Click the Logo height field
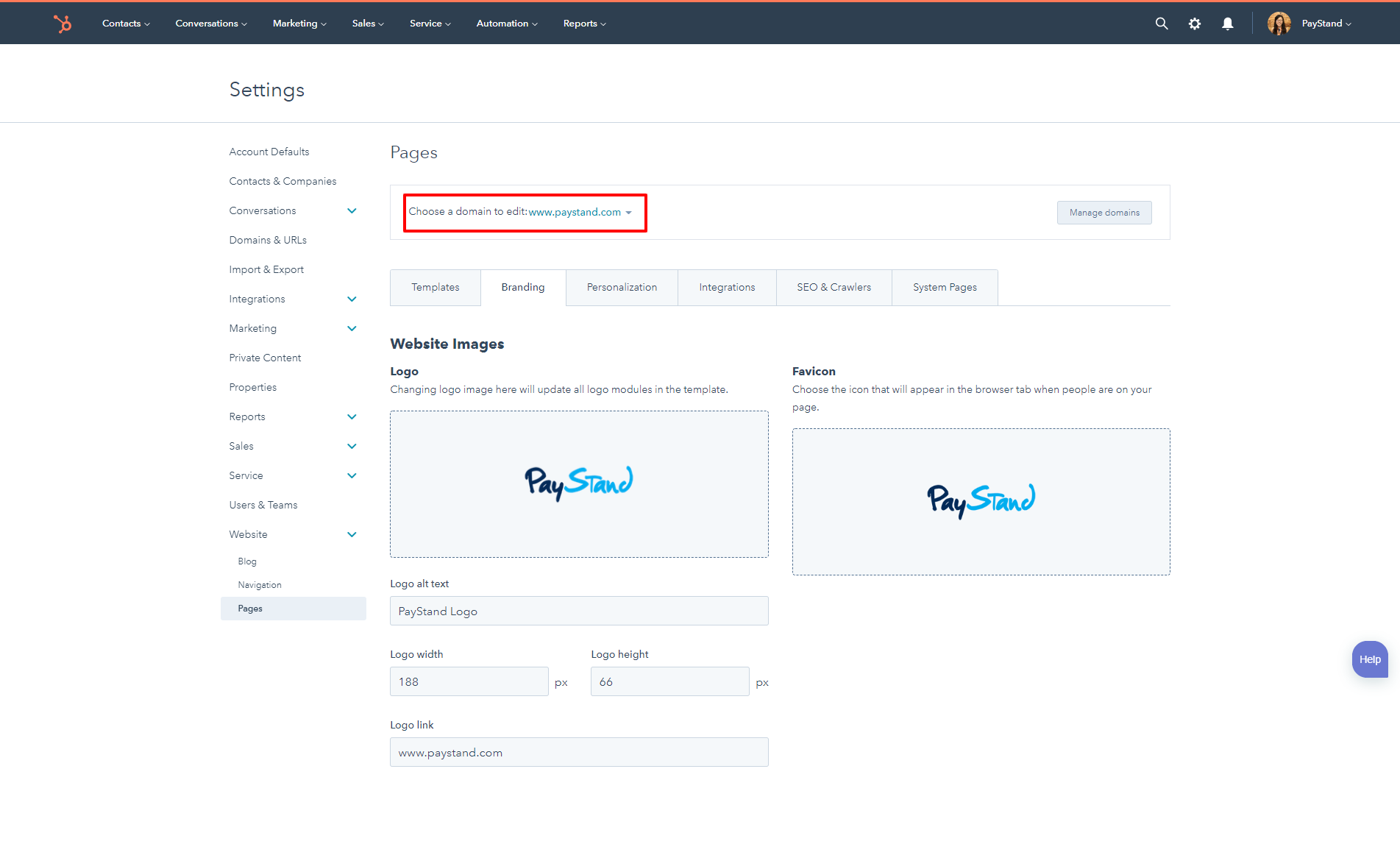The height and width of the screenshot is (858, 1400). pos(670,681)
